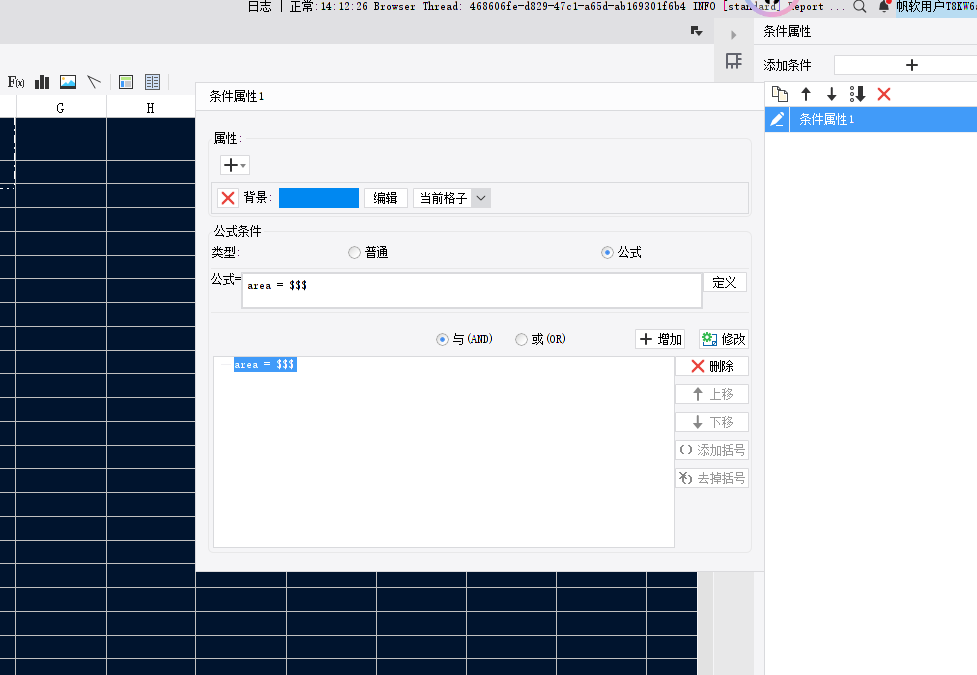Expand the collapsed side panel arrow
977x675 pixels.
pyautogui.click(x=733, y=35)
